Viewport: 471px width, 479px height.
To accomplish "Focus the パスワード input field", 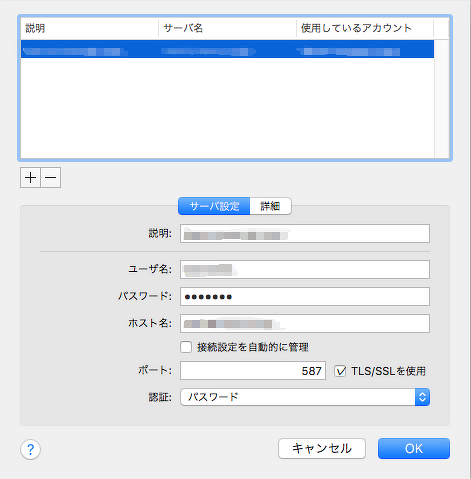I will (305, 296).
